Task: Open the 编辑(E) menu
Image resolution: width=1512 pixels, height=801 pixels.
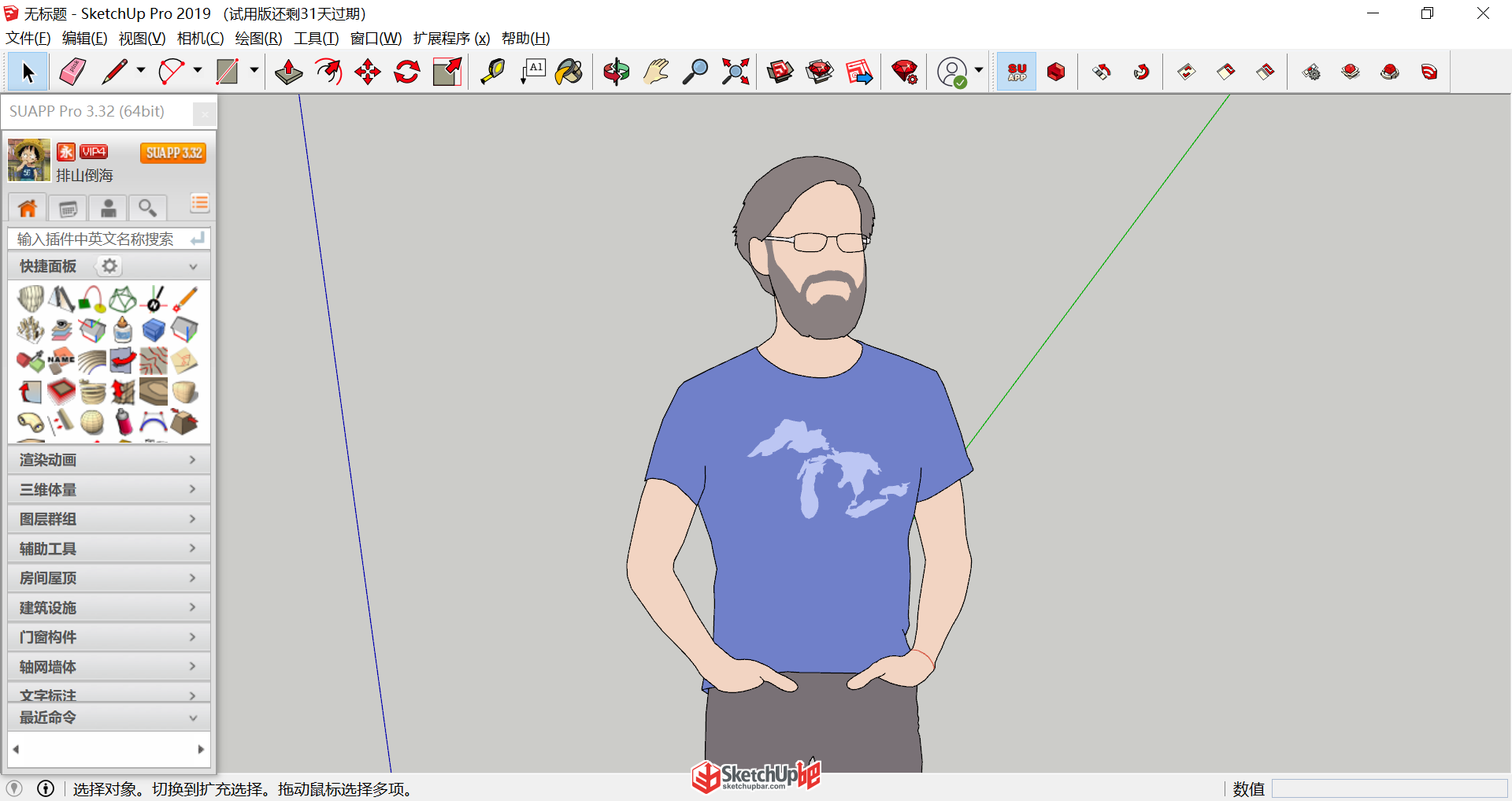Action: click(x=84, y=38)
